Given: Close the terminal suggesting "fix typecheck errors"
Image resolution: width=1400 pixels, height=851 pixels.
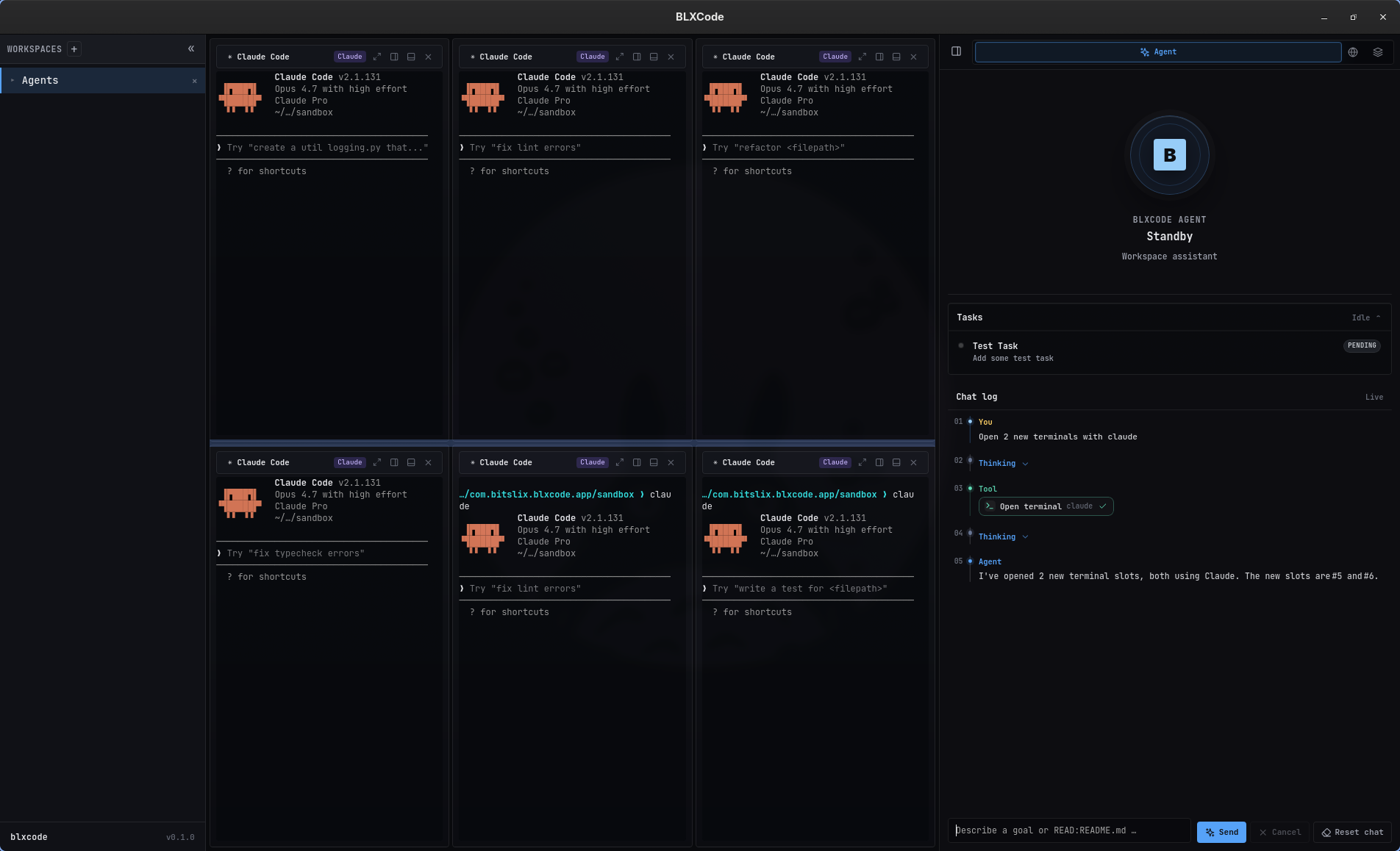Looking at the screenshot, I should (428, 462).
